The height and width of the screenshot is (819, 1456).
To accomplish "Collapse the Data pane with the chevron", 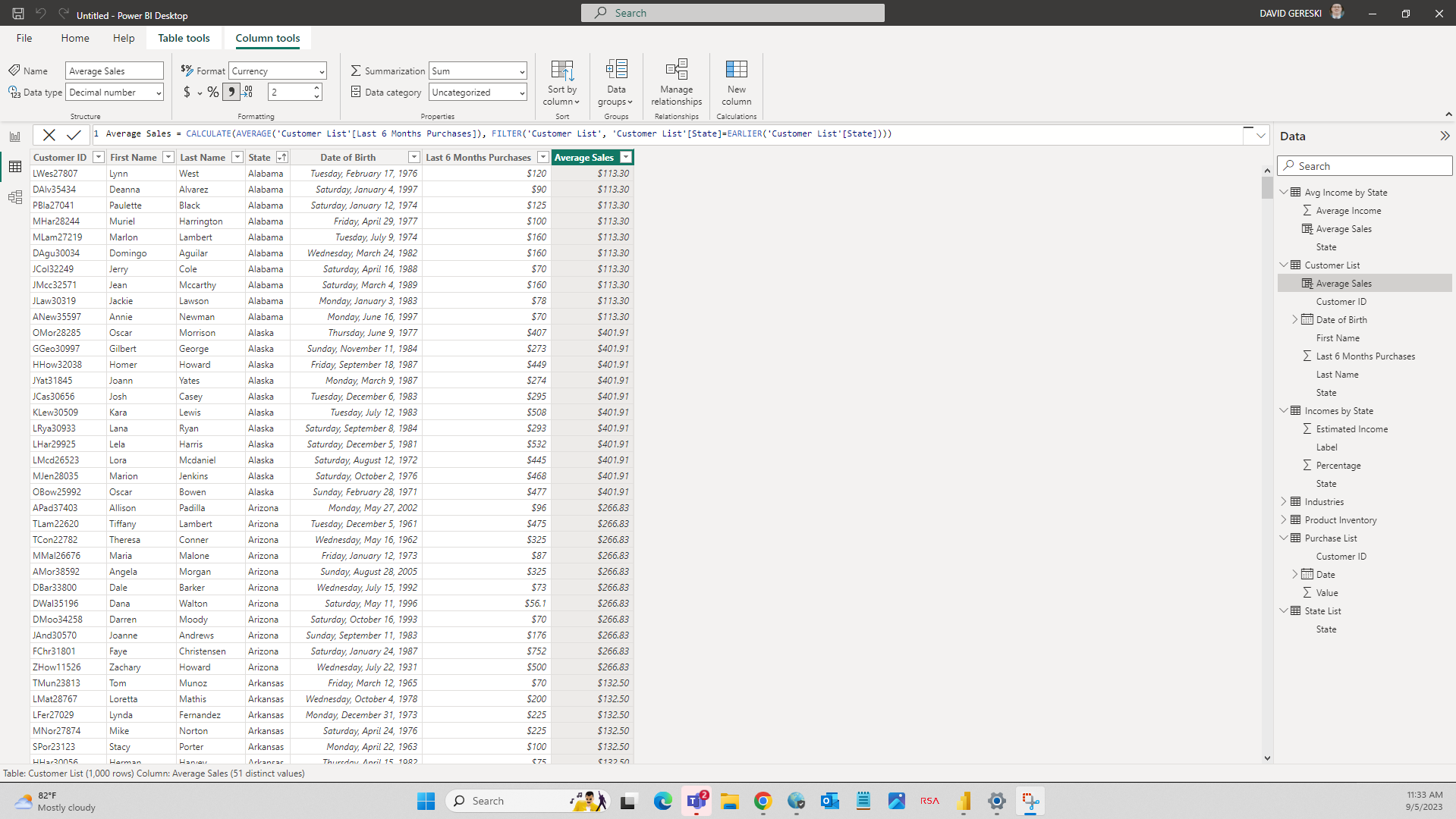I will coord(1445,136).
